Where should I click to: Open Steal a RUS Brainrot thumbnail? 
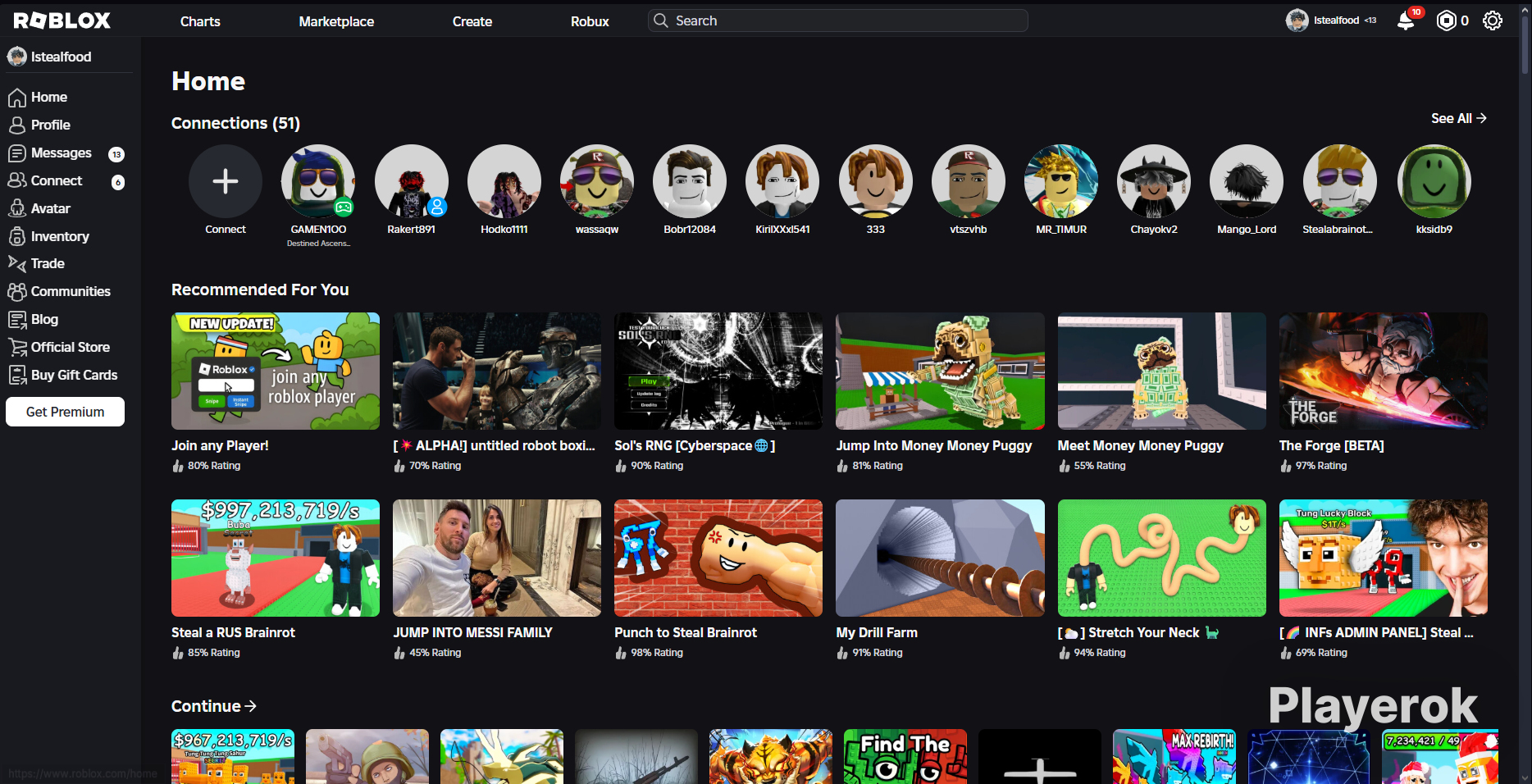point(276,558)
